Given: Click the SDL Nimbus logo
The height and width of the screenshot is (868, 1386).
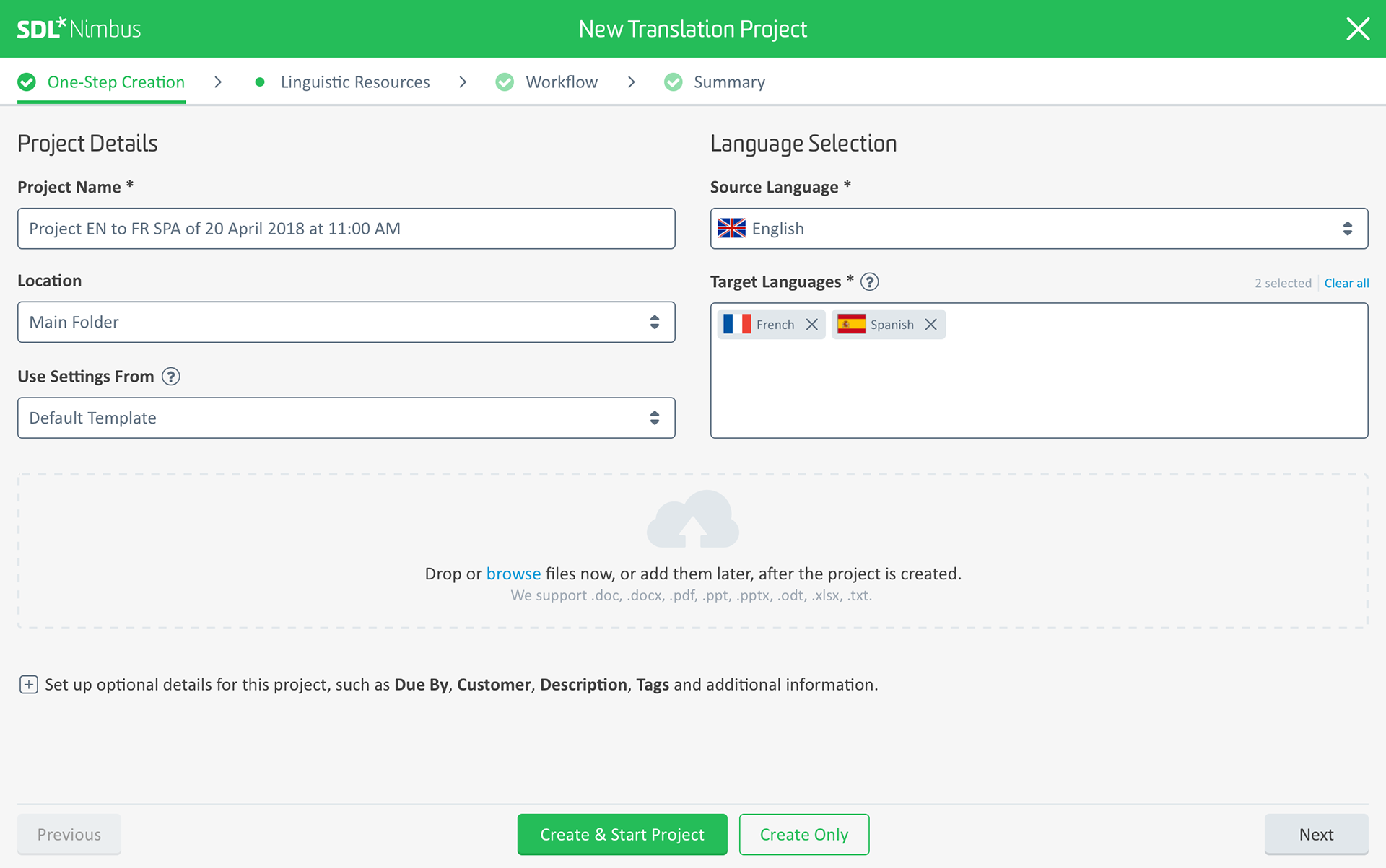Looking at the screenshot, I should pyautogui.click(x=79, y=29).
